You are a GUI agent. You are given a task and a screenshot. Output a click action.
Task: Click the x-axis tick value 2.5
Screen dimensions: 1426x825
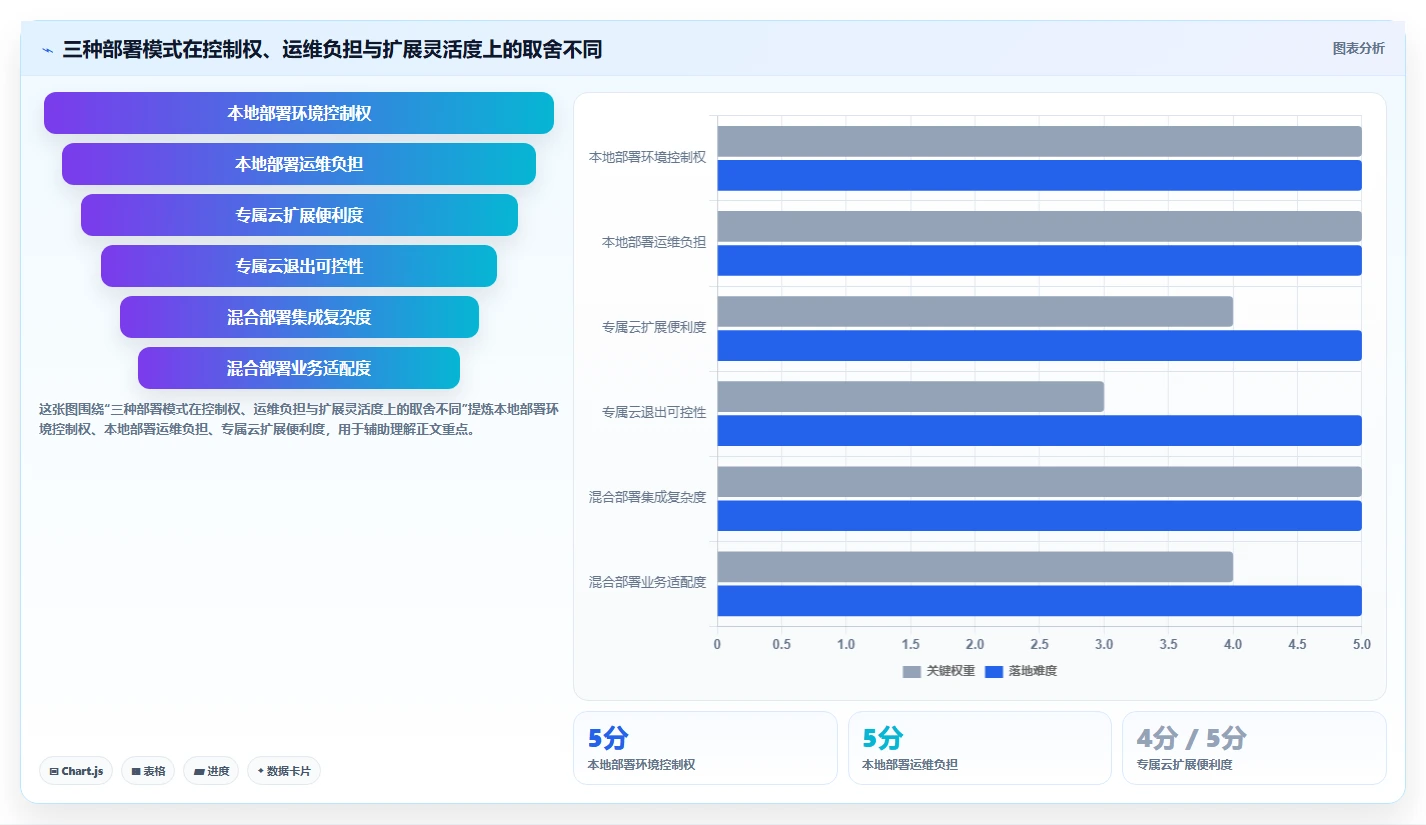1039,645
